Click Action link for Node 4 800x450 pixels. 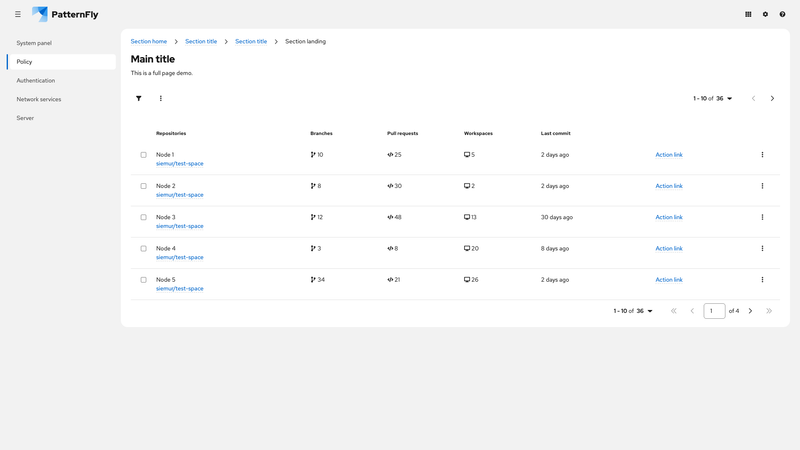pyautogui.click(x=669, y=248)
